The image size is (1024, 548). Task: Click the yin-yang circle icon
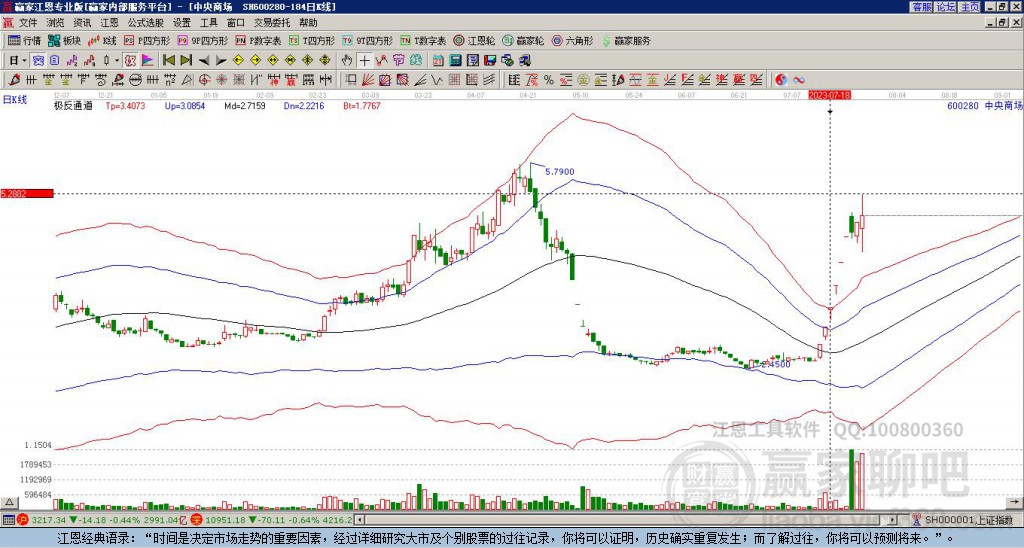(x=782, y=80)
